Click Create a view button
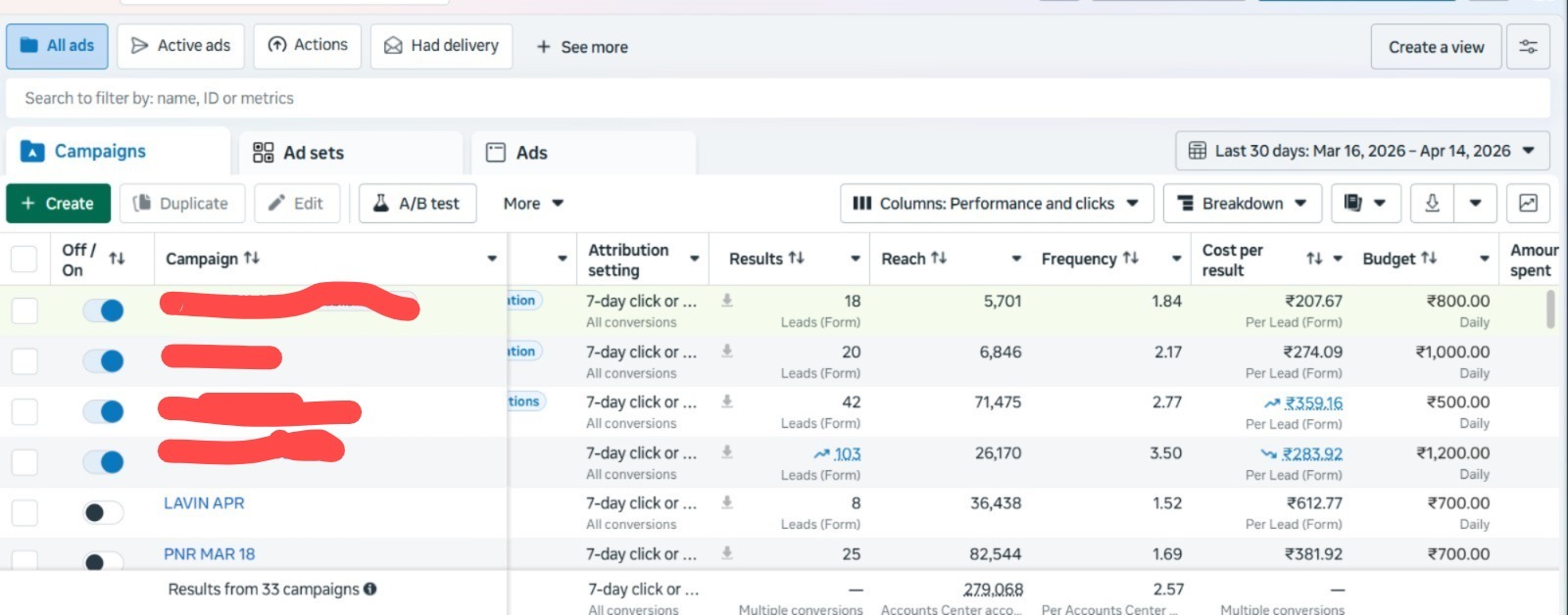This screenshot has width=1568, height=615. [x=1436, y=46]
